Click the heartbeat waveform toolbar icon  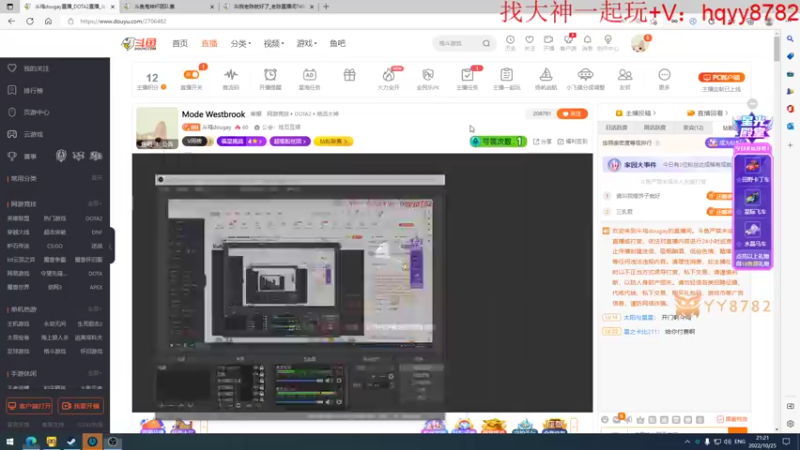[231, 76]
